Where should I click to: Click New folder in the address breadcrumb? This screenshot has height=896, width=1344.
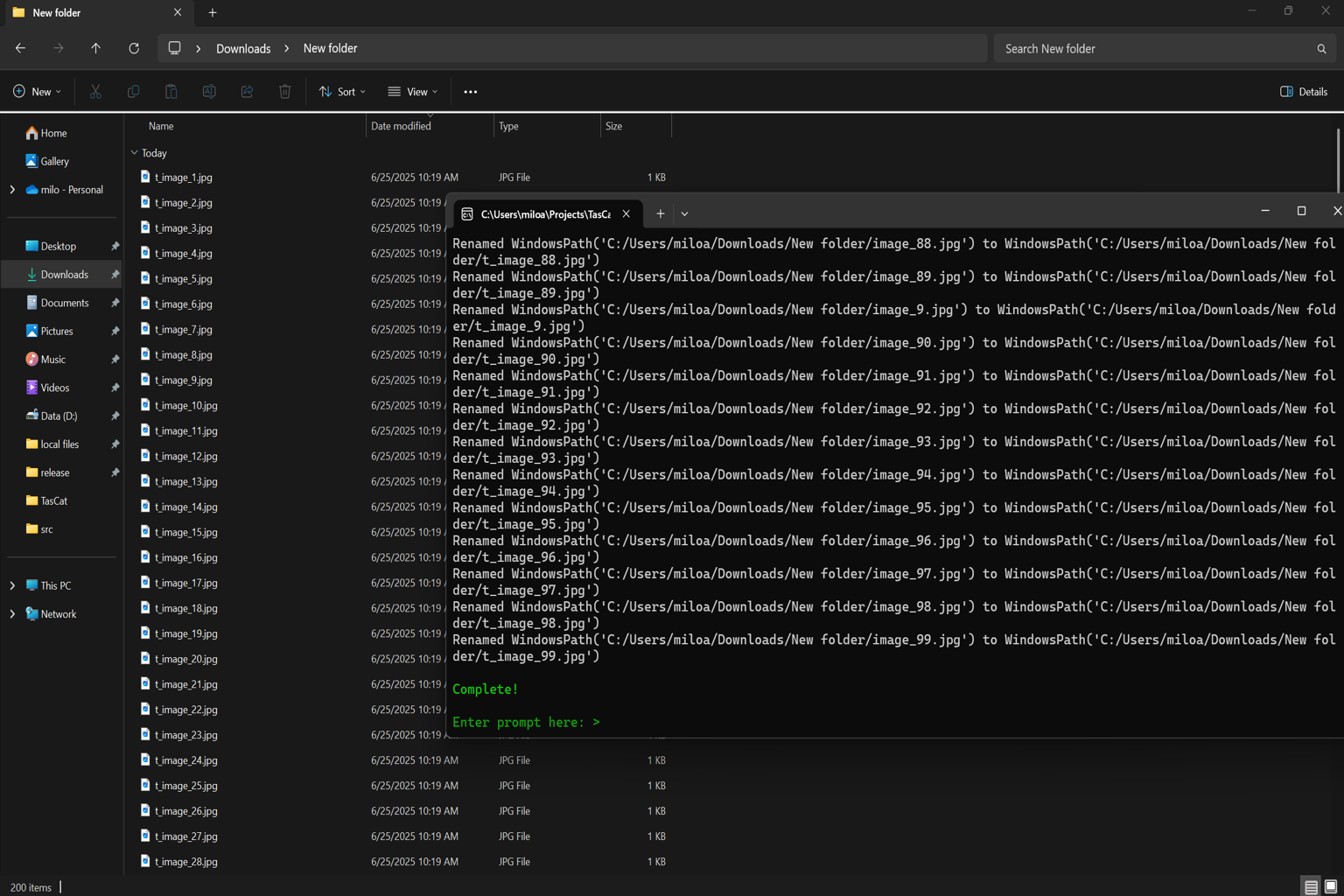(330, 48)
